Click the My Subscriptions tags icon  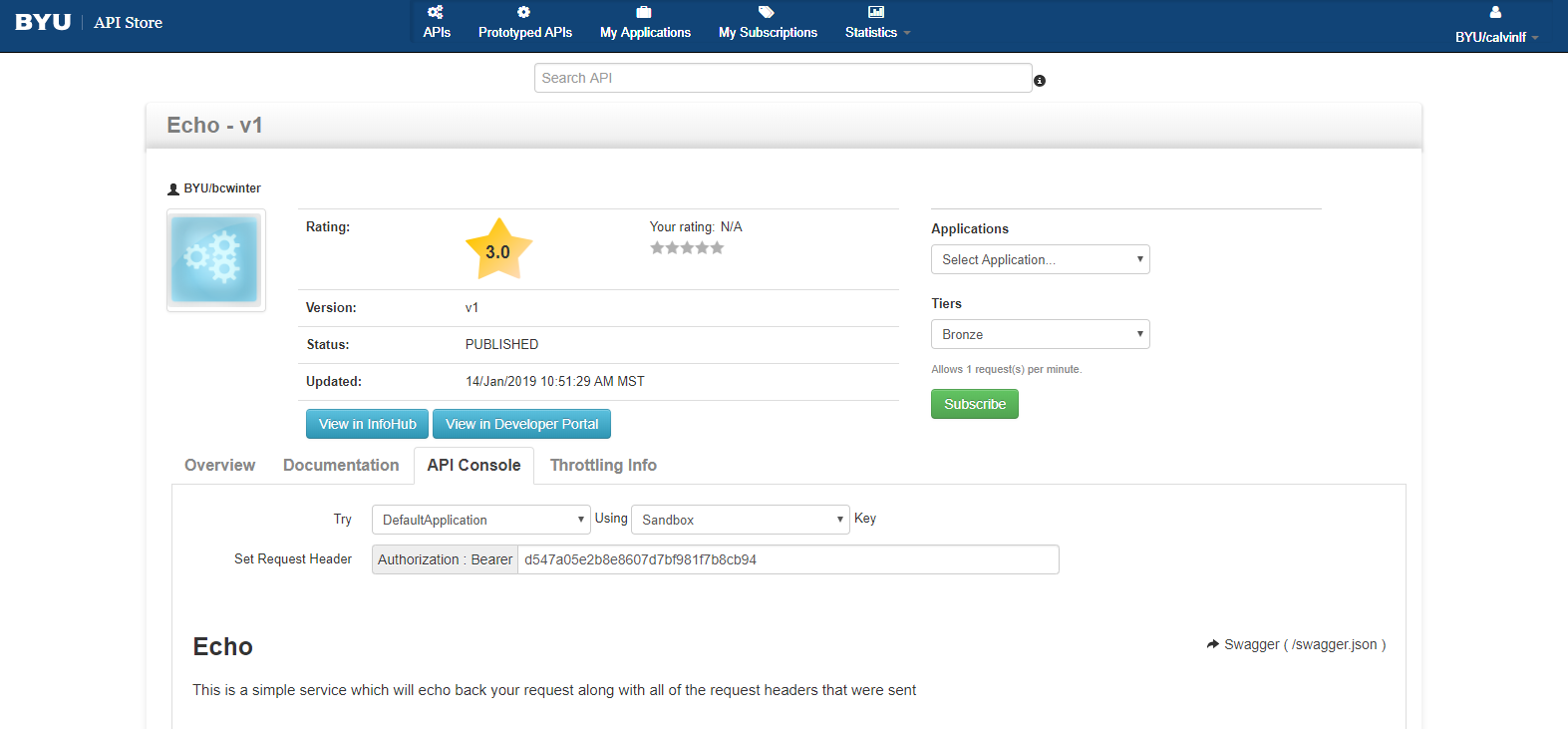click(766, 12)
